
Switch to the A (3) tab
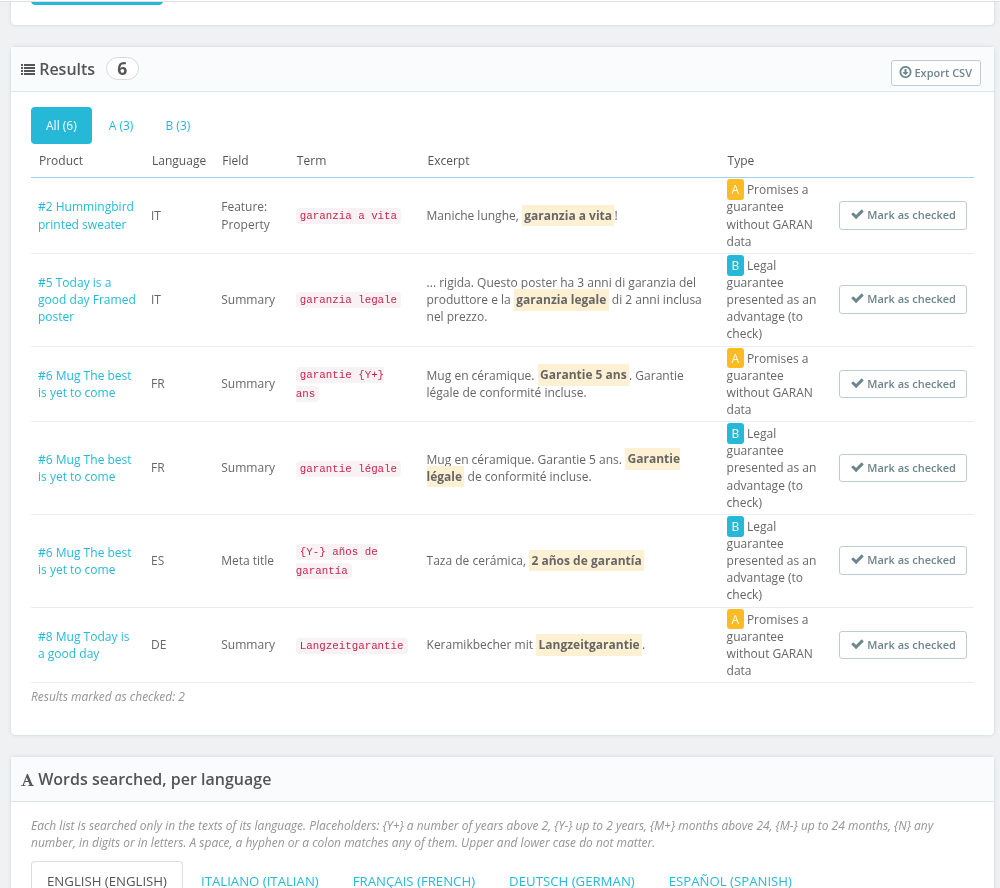tap(121, 126)
